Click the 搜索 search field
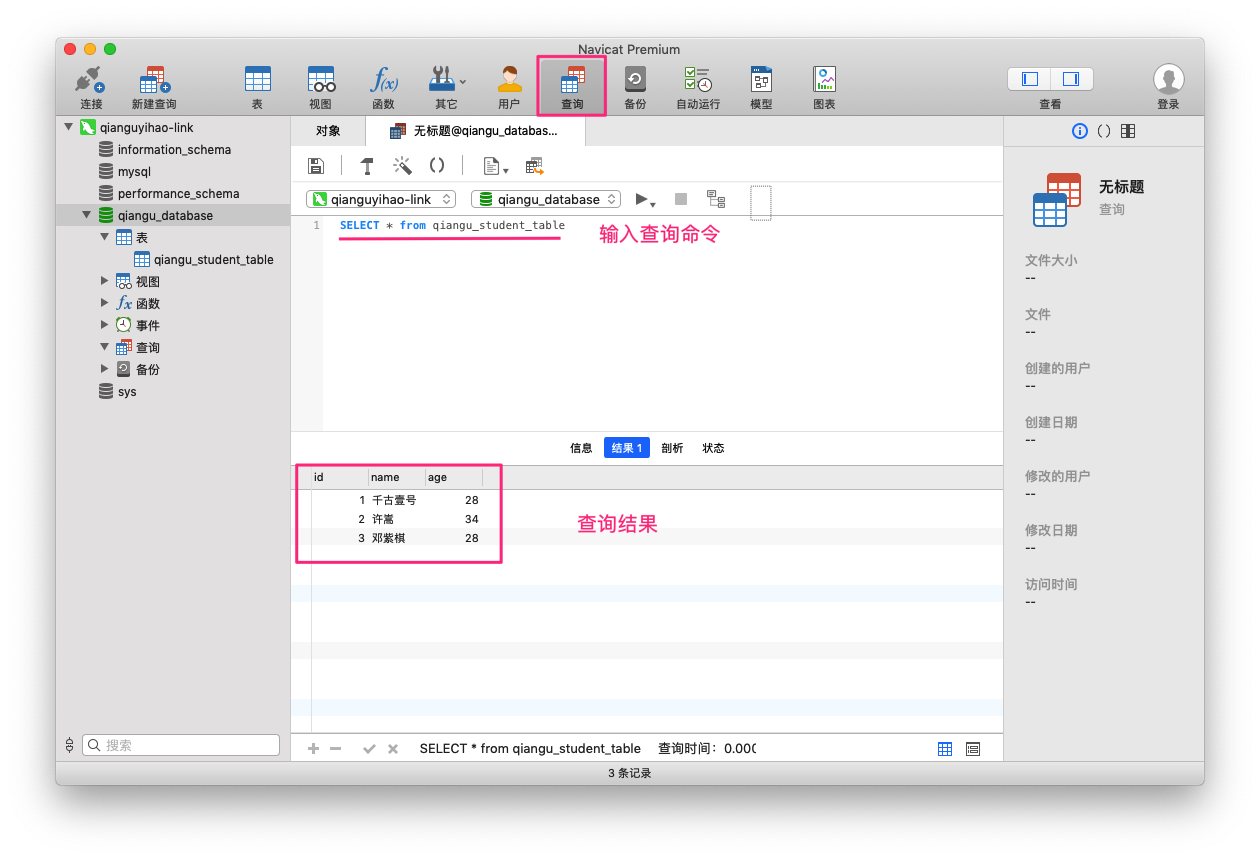1260x859 pixels. tap(181, 745)
